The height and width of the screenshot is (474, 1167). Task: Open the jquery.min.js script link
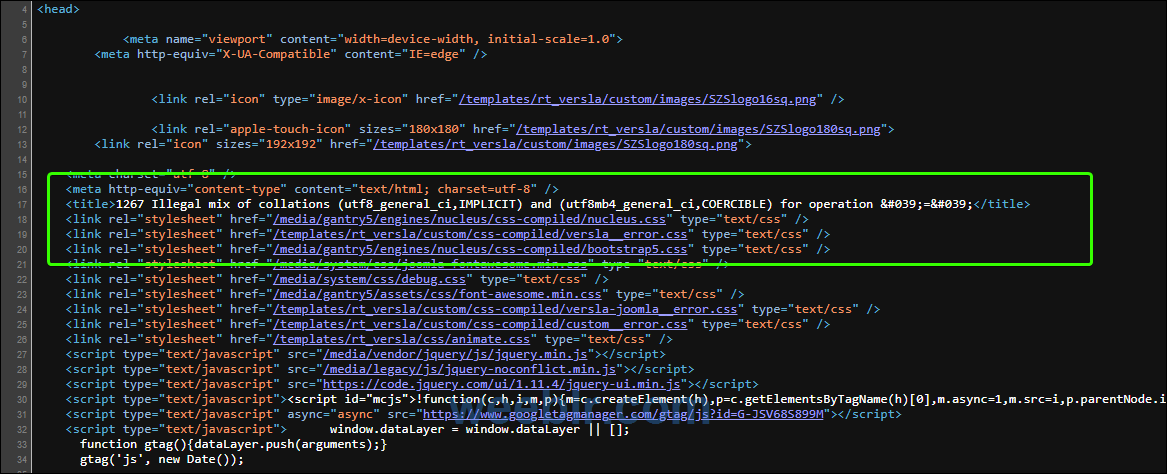click(x=455, y=354)
